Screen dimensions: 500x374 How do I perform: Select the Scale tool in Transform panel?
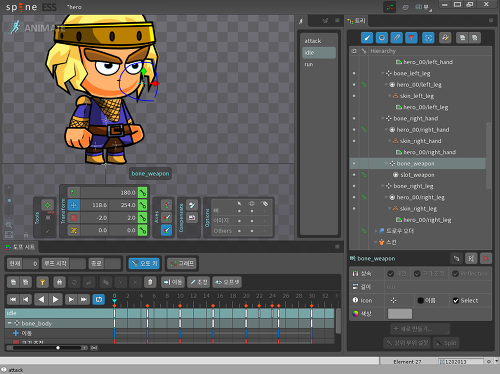[x=74, y=218]
